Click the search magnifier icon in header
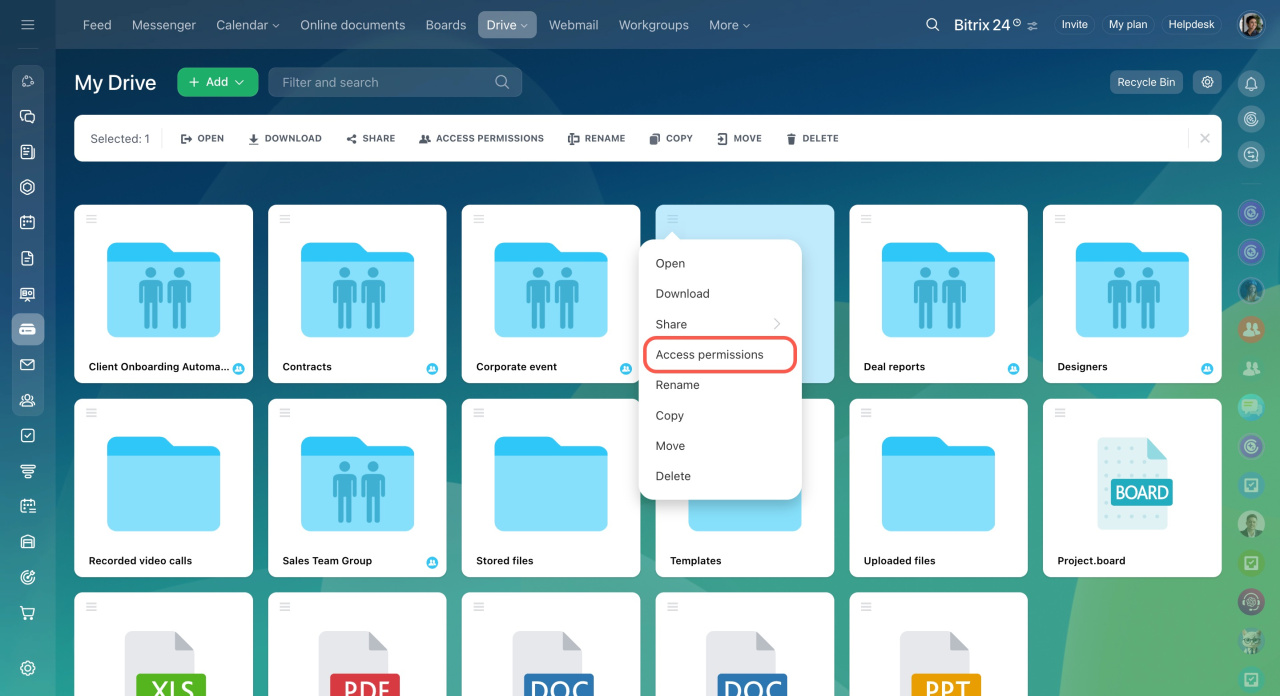Viewport: 1280px width, 696px height. (x=932, y=25)
